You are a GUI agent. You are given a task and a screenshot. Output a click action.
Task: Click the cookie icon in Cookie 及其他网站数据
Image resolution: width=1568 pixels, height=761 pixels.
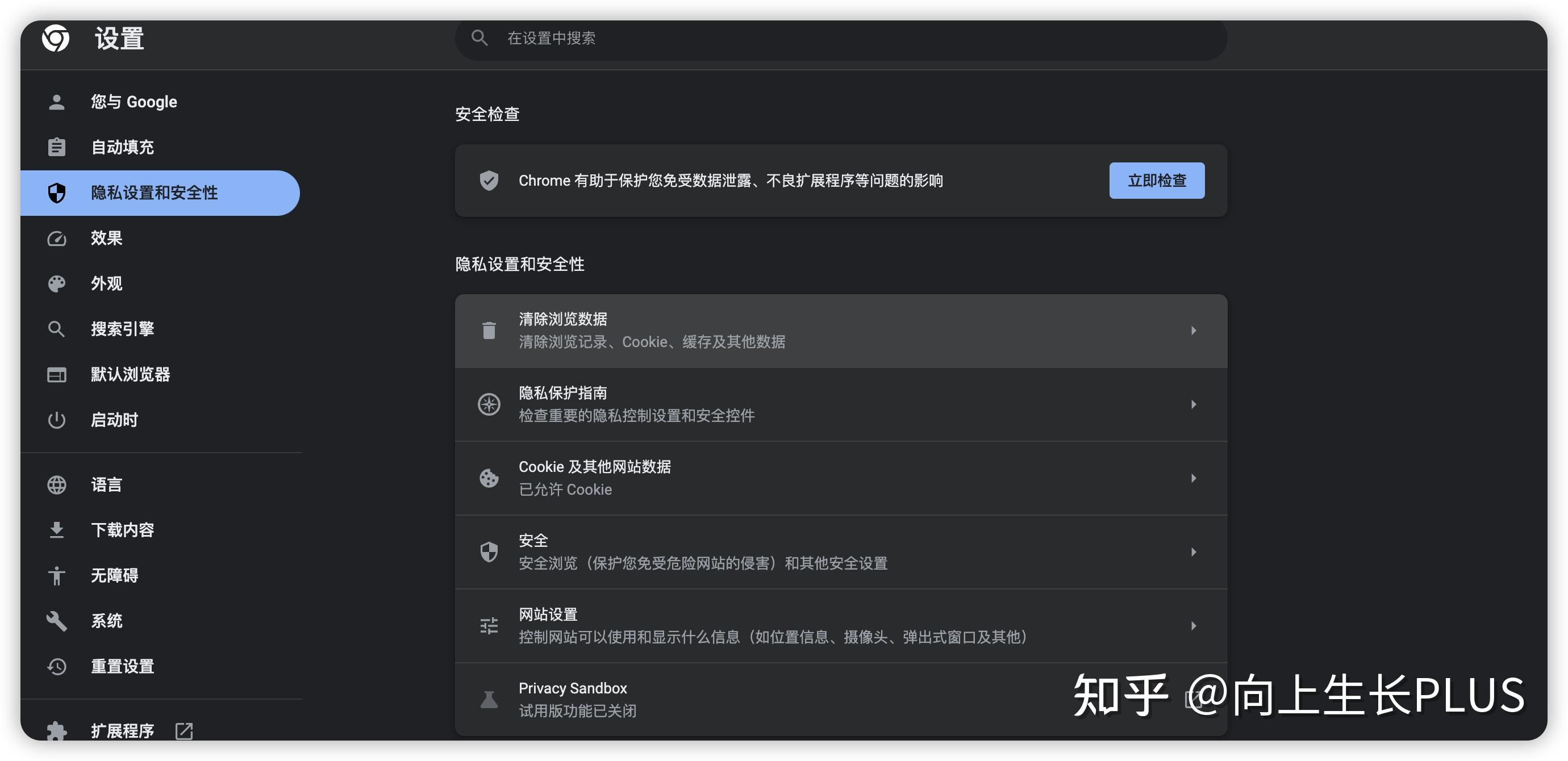[488, 478]
